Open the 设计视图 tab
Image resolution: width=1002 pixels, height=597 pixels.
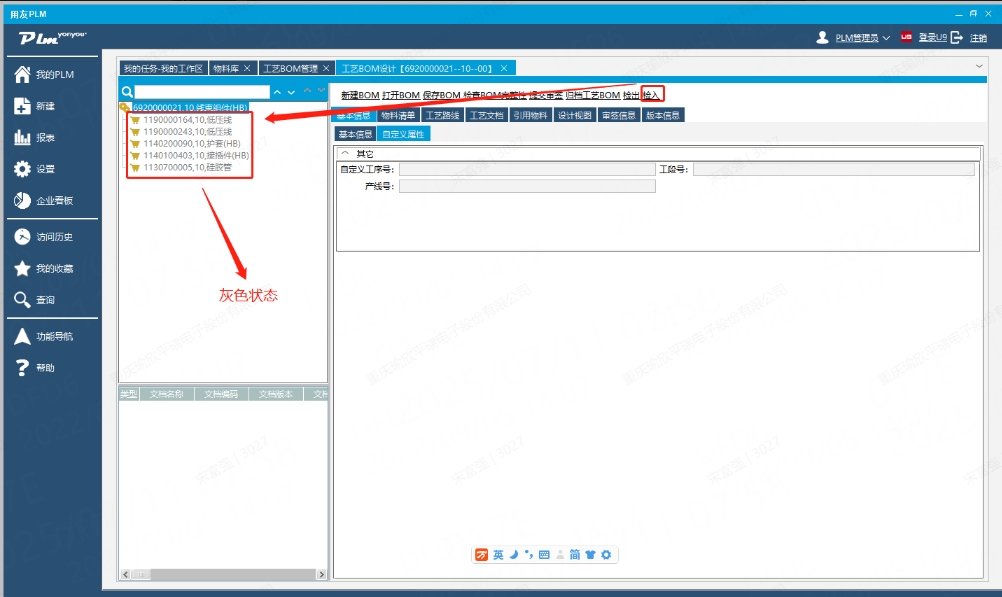[x=574, y=115]
